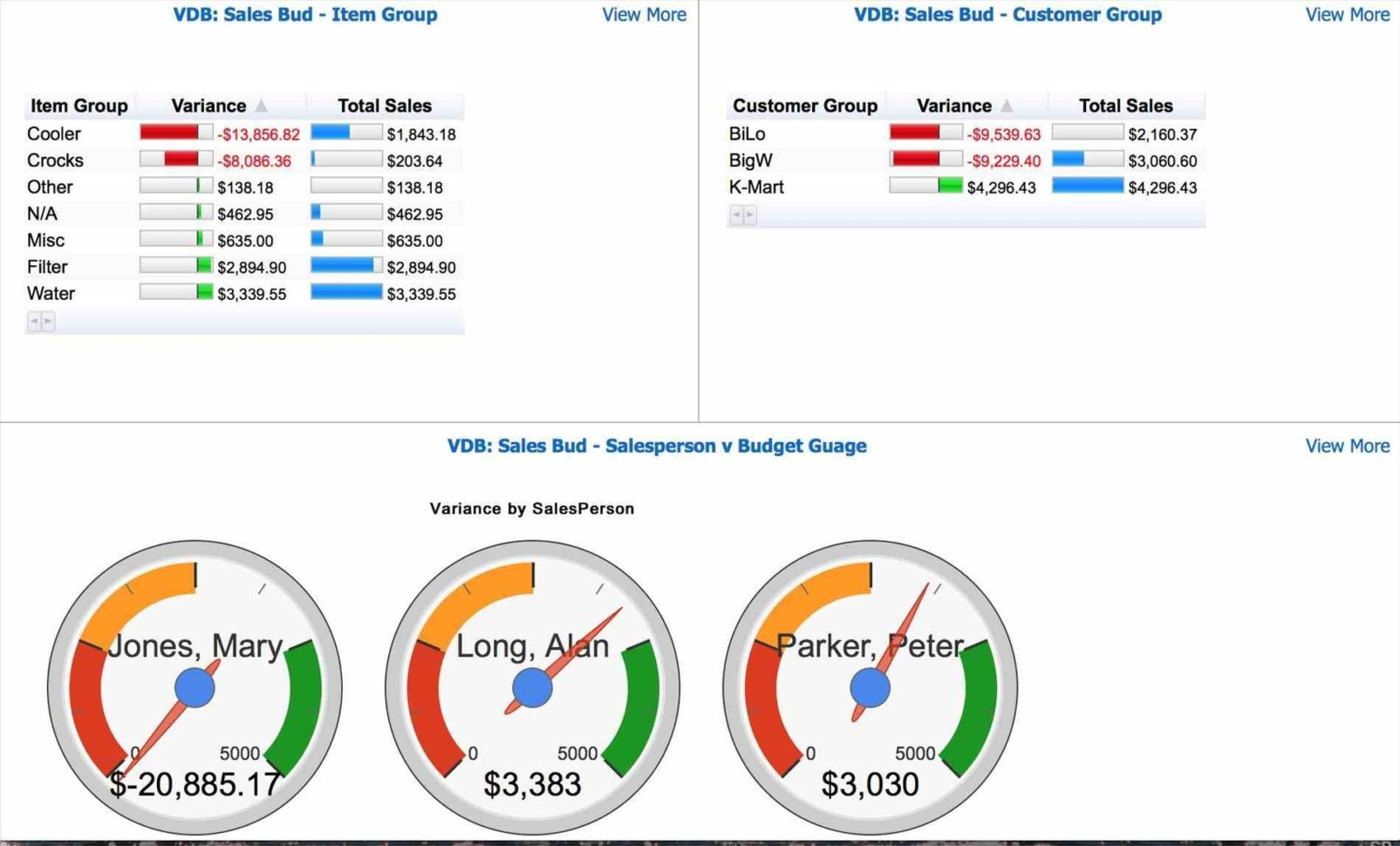Click BiLo variance value -$9,539.63
The image size is (1400, 846).
click(1003, 134)
